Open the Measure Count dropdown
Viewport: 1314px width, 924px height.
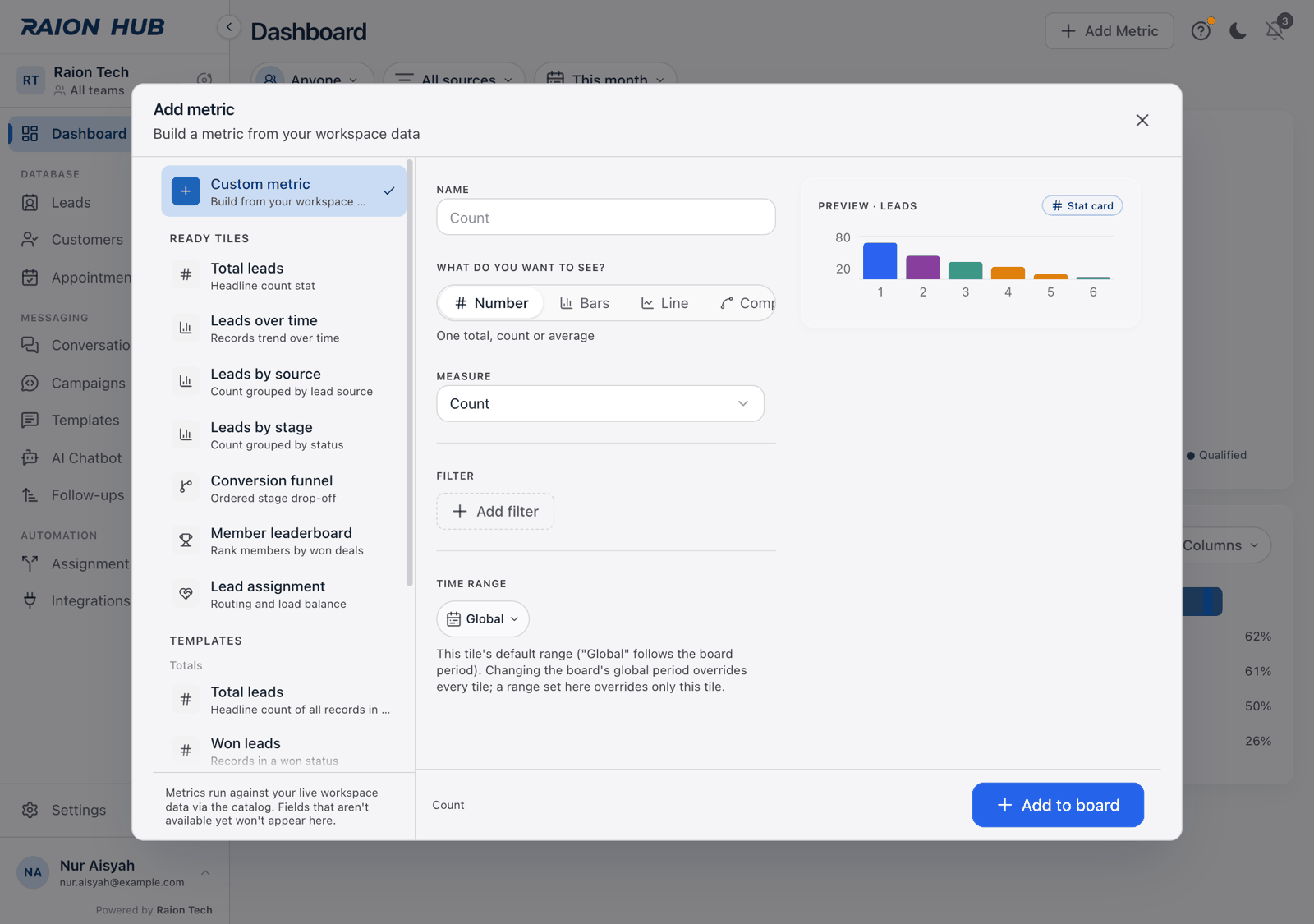(x=600, y=403)
